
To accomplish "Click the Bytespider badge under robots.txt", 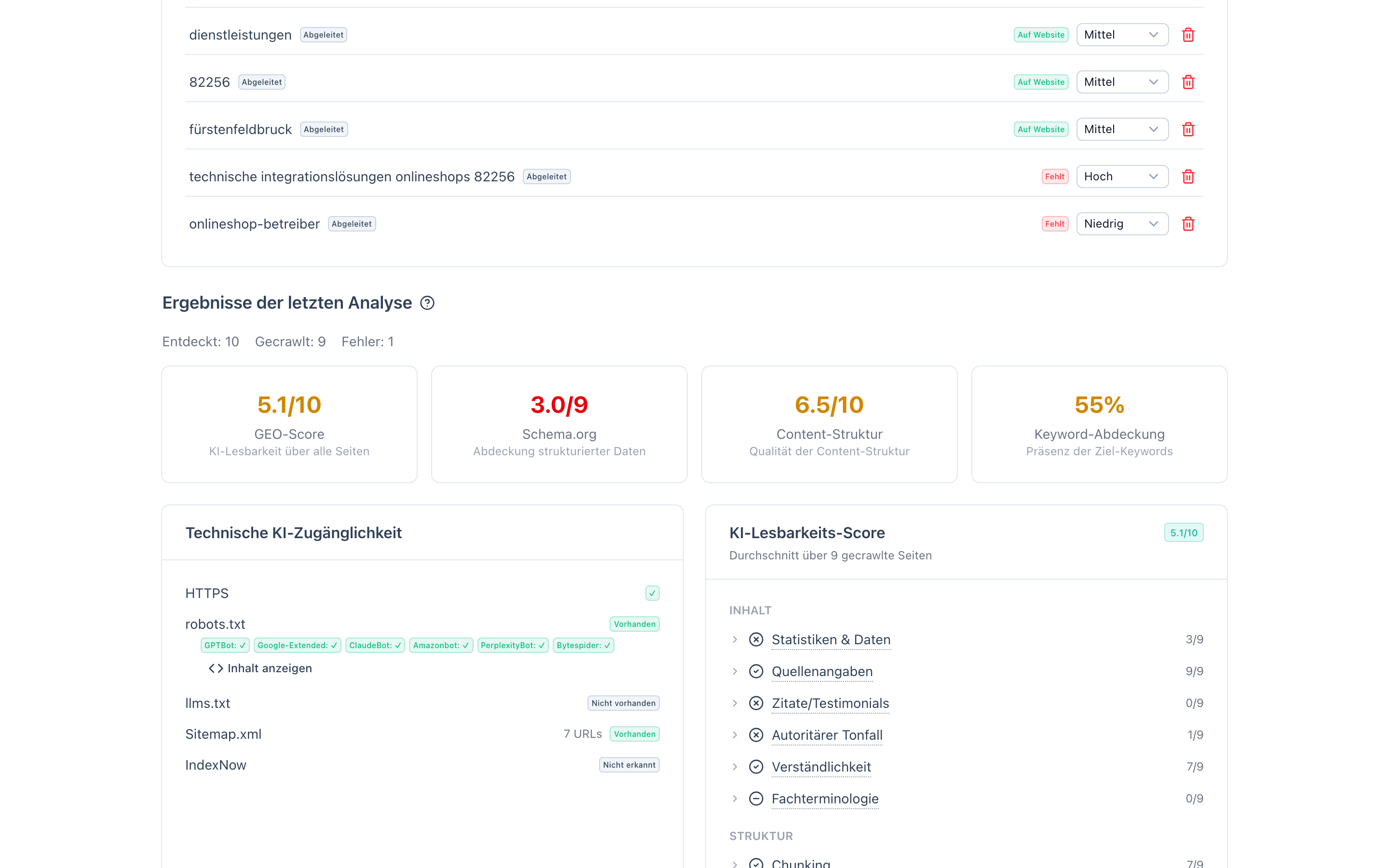I will tap(583, 645).
